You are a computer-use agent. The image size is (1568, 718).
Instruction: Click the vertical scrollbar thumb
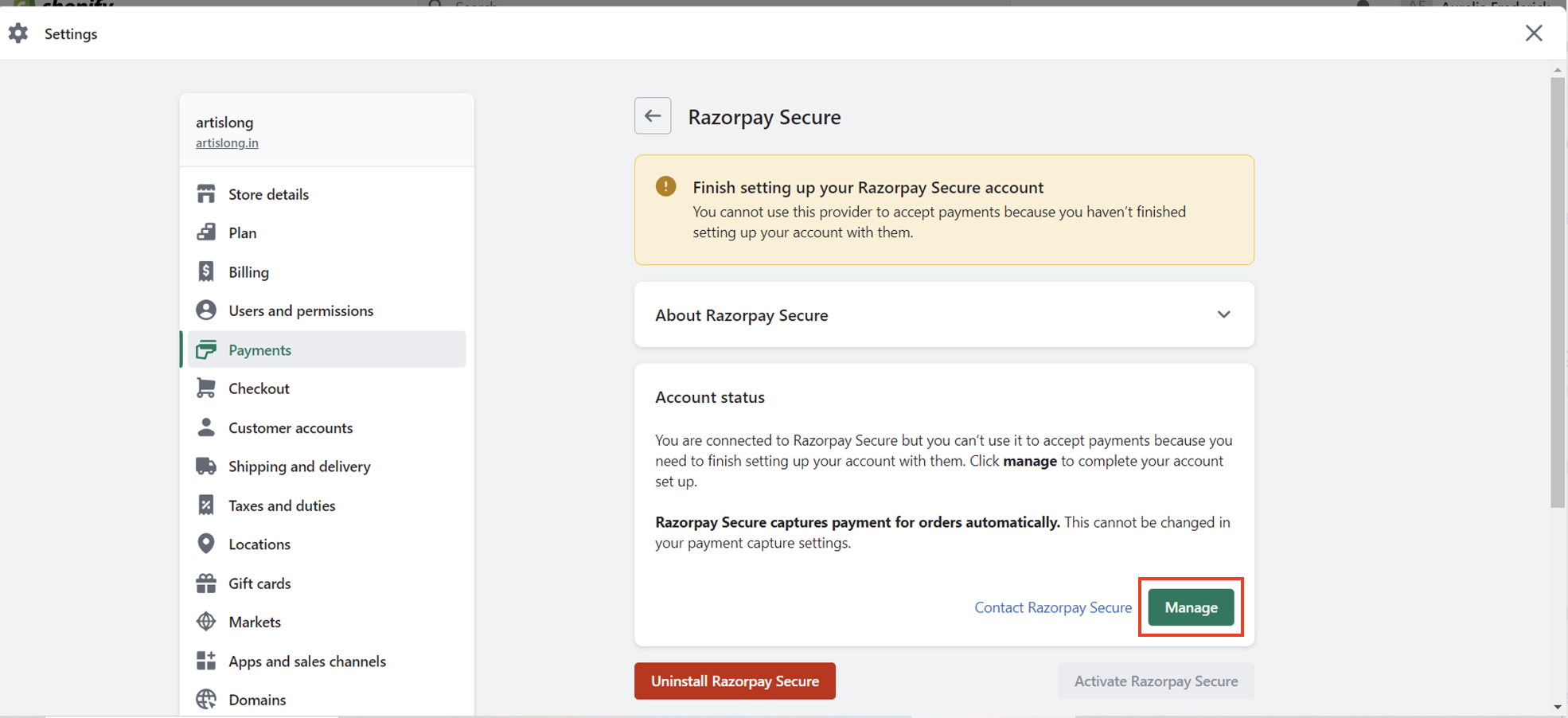[1558, 291]
